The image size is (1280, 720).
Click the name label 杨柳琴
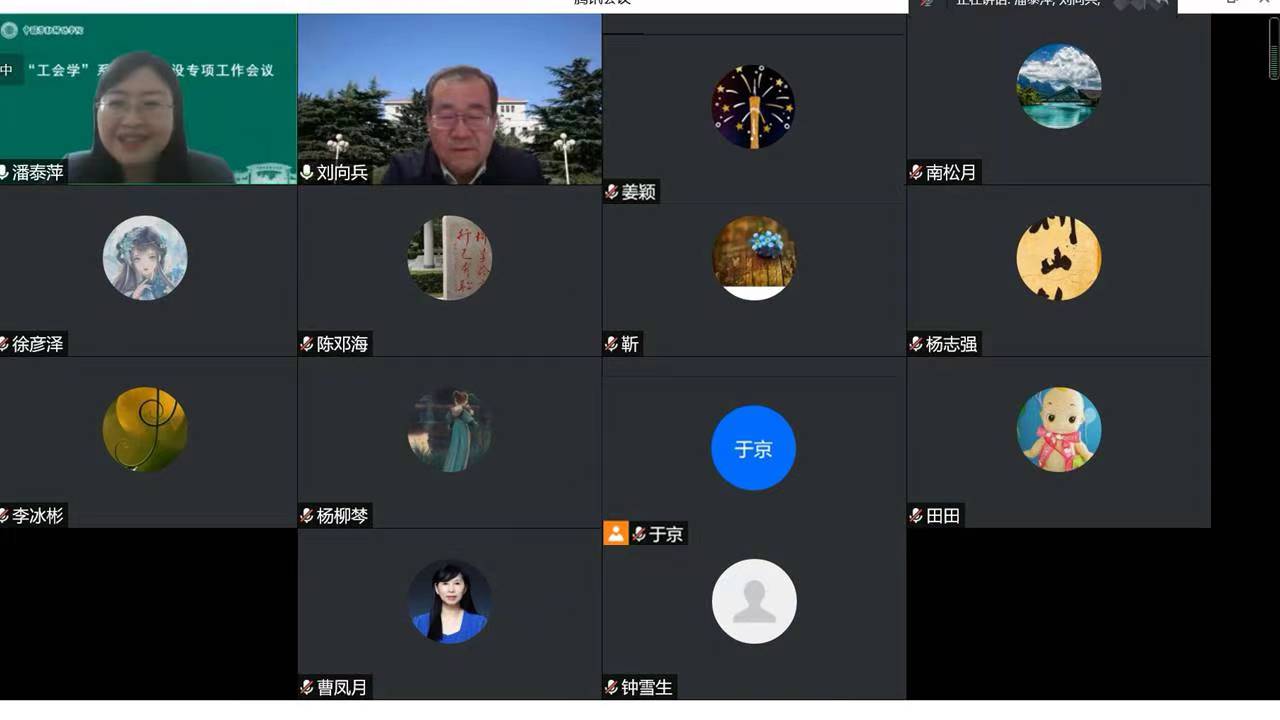coord(342,516)
